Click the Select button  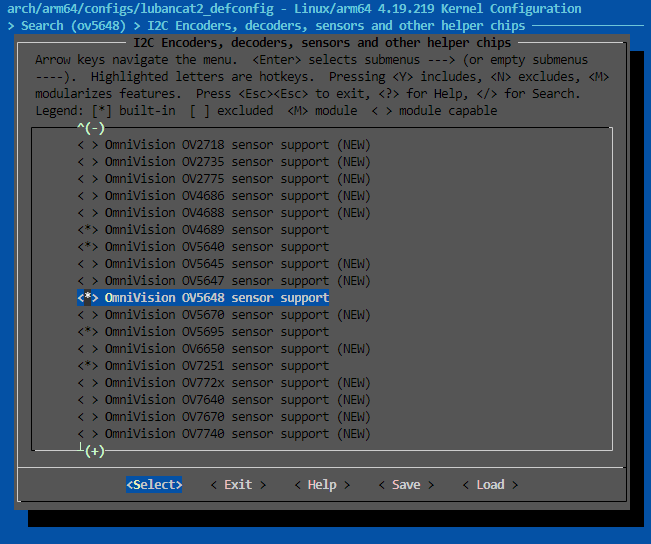(x=154, y=485)
